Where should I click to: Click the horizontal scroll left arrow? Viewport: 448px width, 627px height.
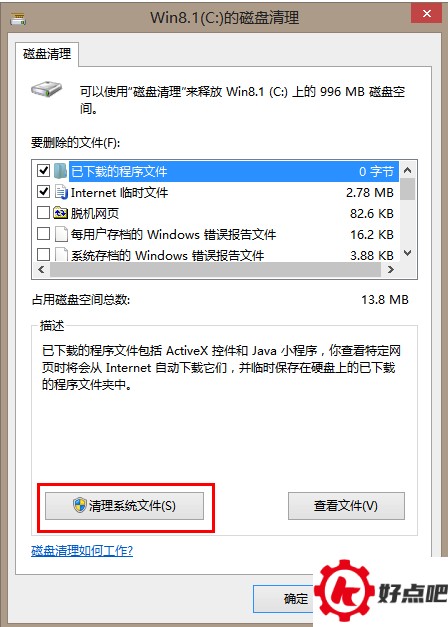click(x=41, y=270)
